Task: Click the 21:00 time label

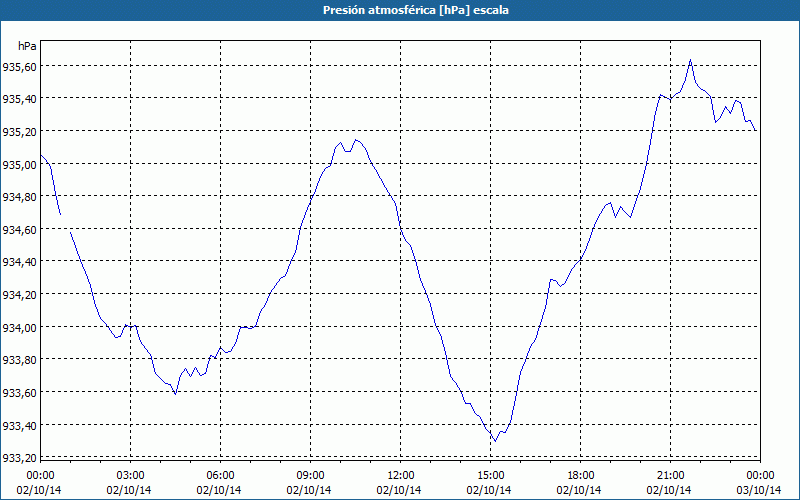Action: click(x=671, y=476)
